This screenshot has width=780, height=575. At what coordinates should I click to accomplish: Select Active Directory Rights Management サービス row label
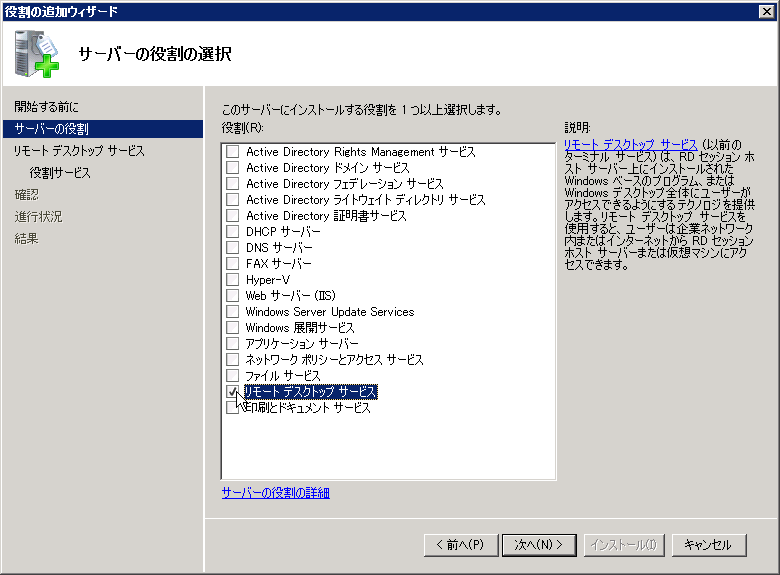[361, 152]
